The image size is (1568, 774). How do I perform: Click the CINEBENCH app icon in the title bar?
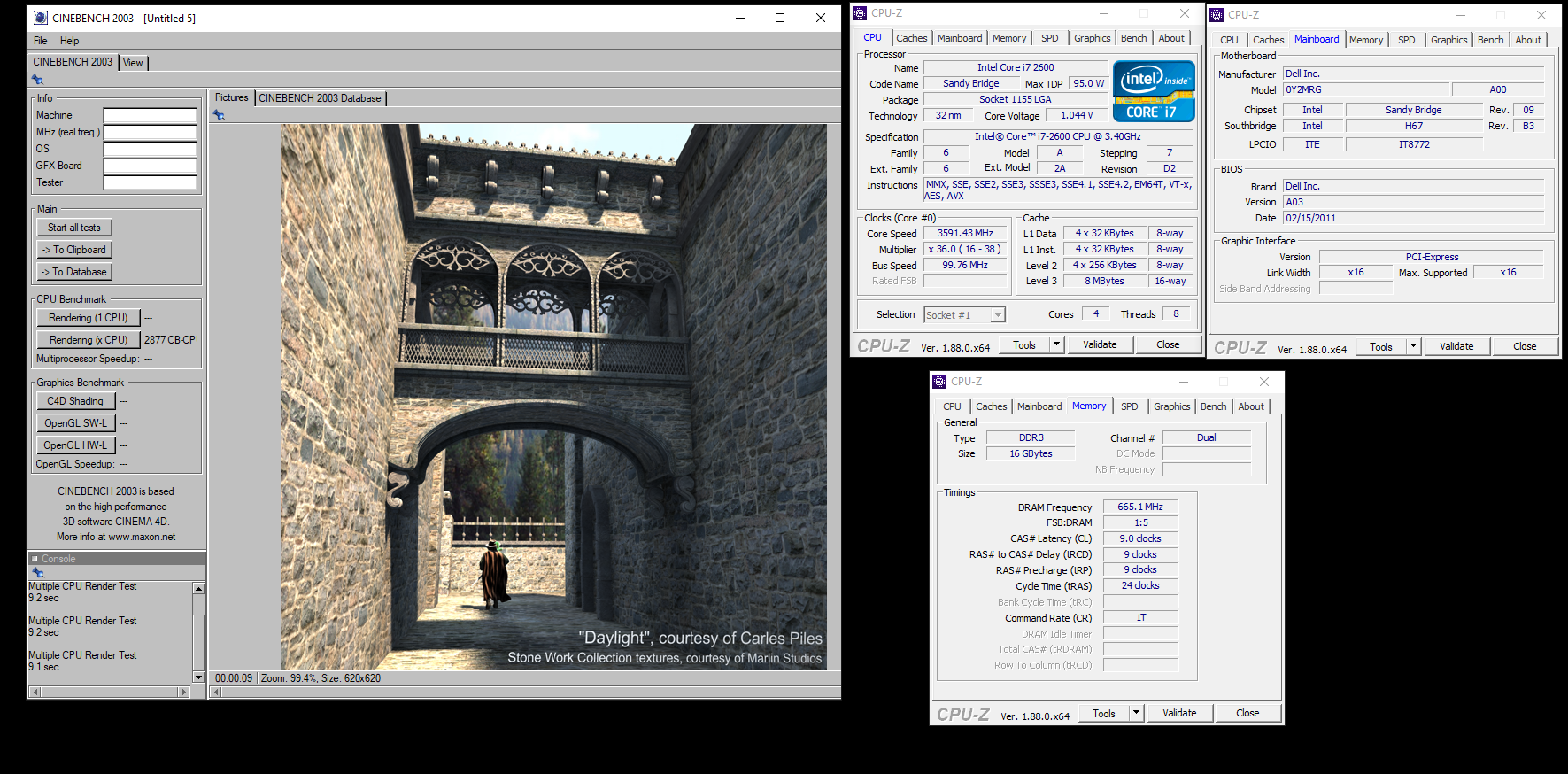41,18
